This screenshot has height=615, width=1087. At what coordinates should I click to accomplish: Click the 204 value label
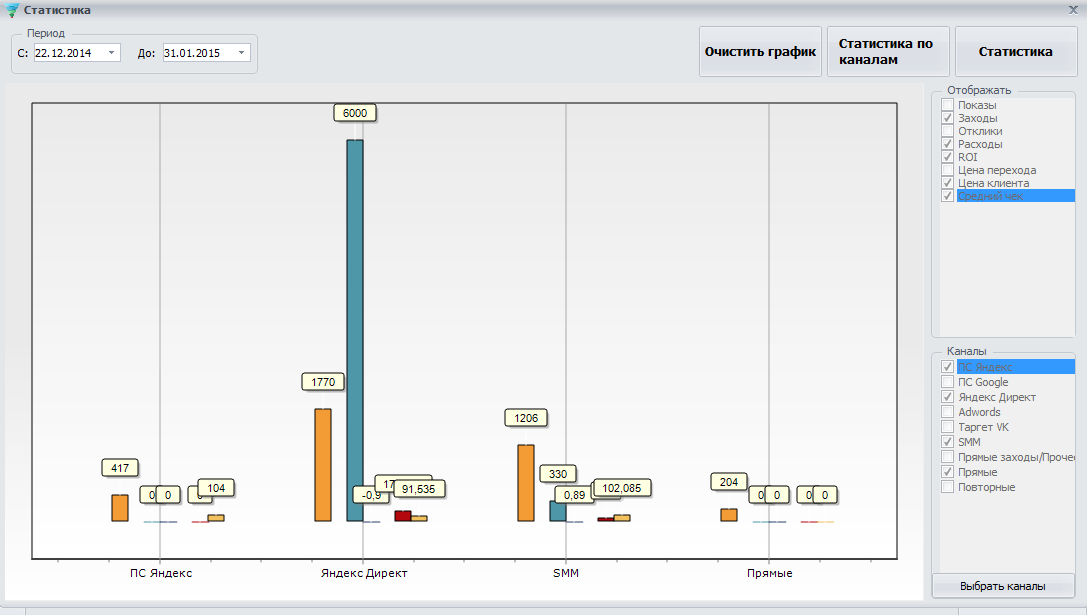[x=729, y=482]
